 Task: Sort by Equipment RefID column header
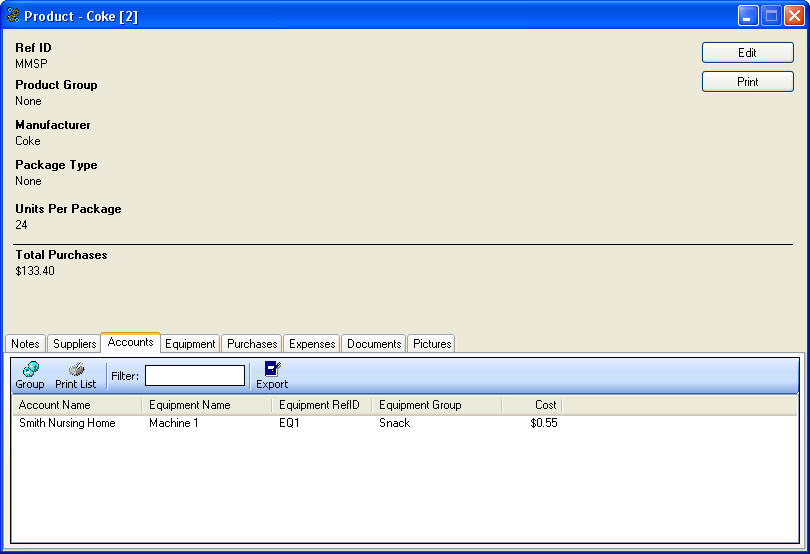click(321, 405)
